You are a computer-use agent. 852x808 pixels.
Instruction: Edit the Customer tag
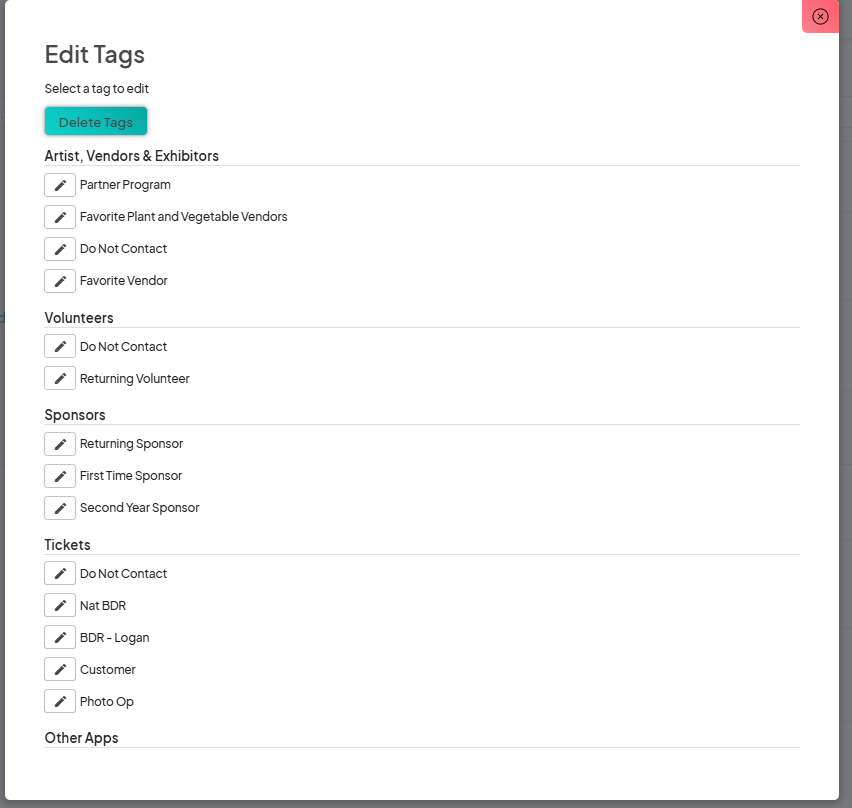[59, 669]
